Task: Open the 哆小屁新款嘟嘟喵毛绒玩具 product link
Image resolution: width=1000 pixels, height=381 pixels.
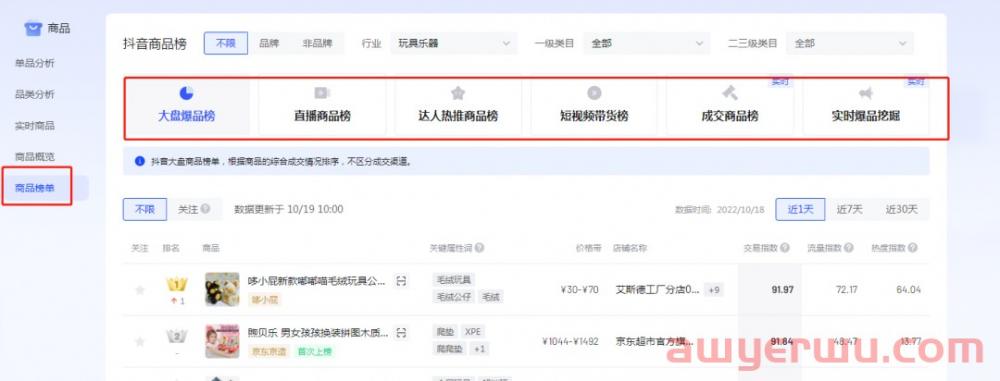Action: [316, 281]
